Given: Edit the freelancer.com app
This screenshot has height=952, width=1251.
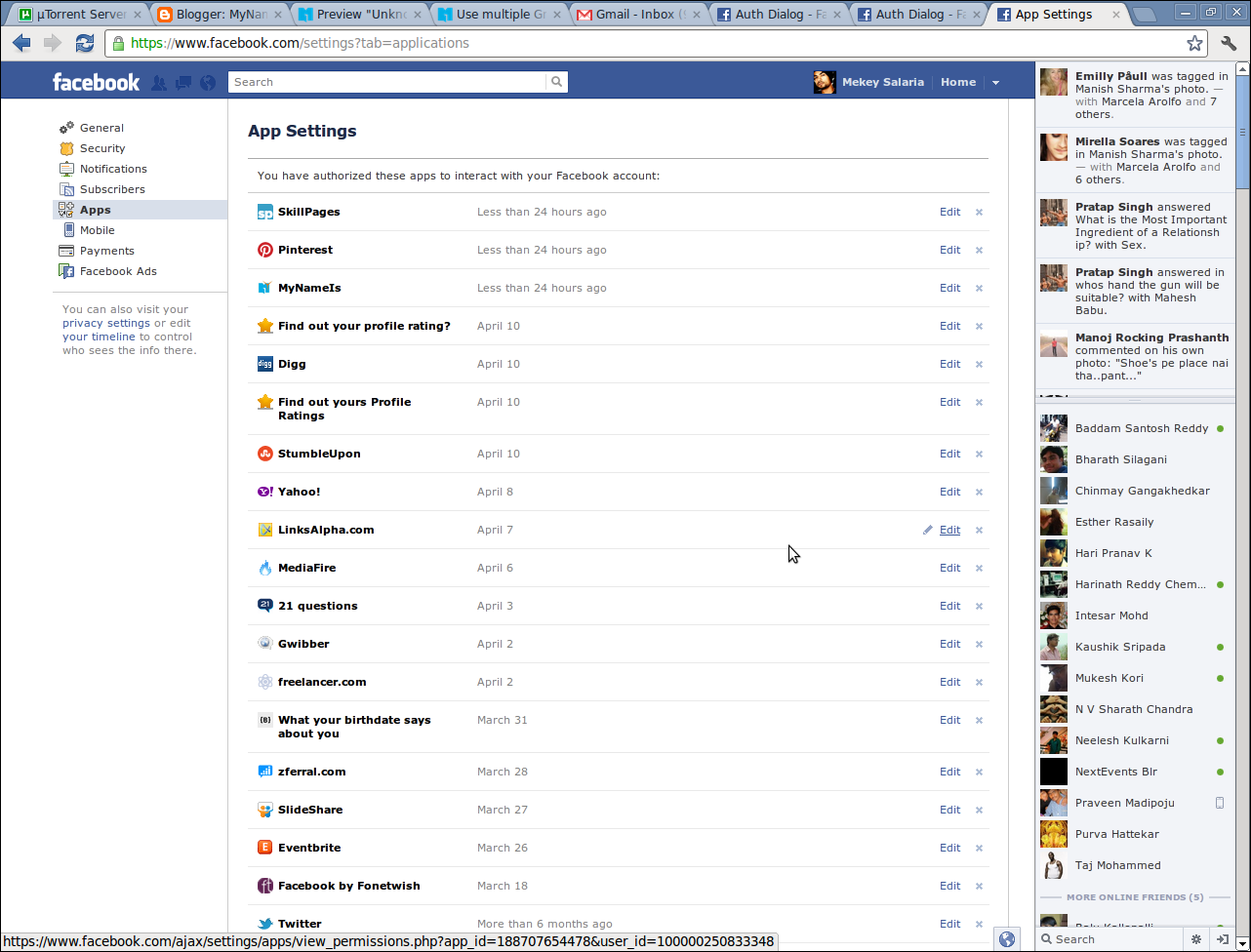Looking at the screenshot, I should 949,682.
